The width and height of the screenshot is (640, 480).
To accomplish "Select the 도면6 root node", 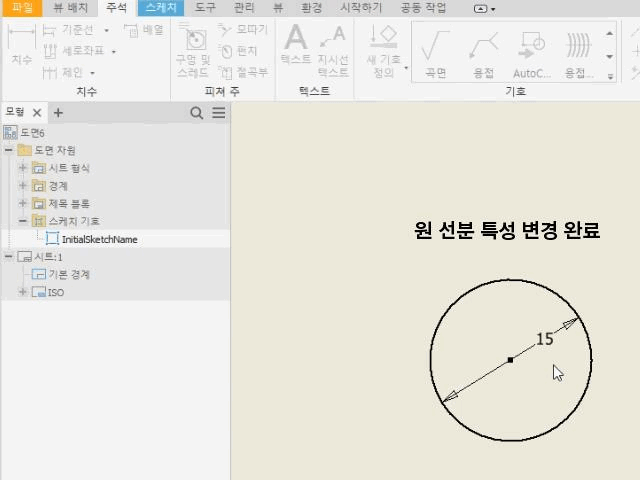I will coord(24,133).
